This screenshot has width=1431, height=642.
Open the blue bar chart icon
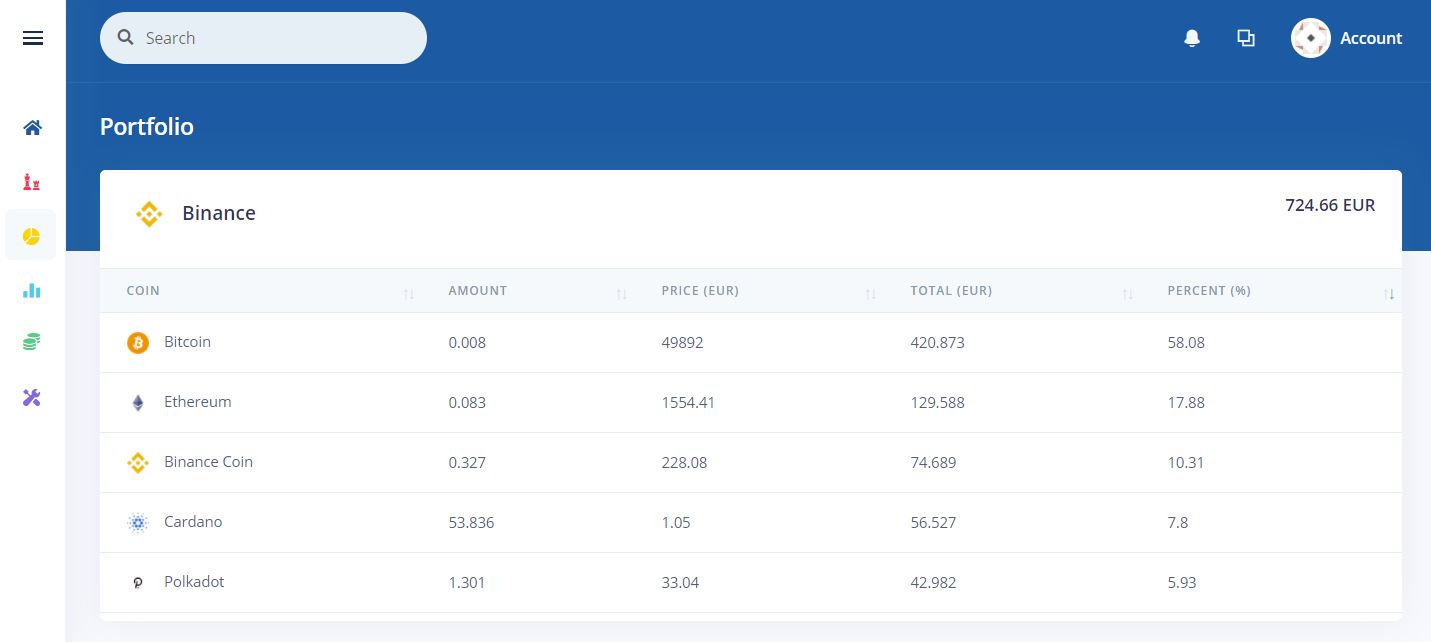tap(32, 290)
